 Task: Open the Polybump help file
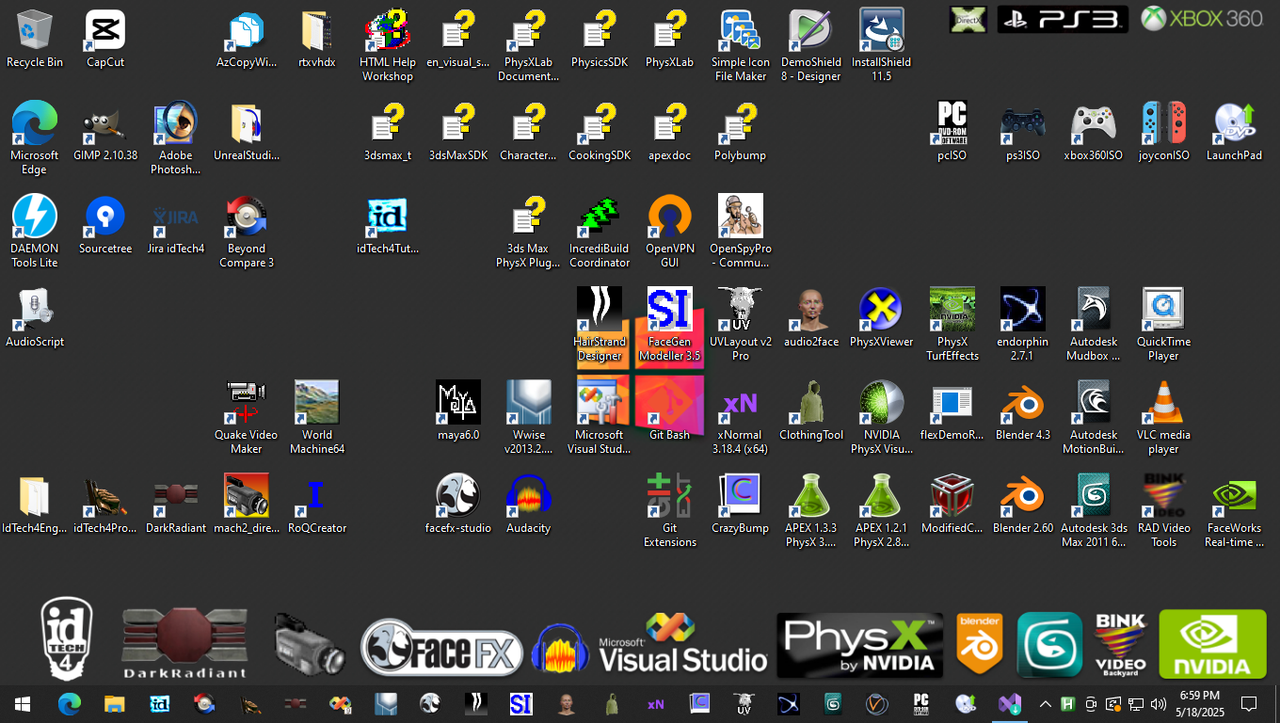click(740, 132)
